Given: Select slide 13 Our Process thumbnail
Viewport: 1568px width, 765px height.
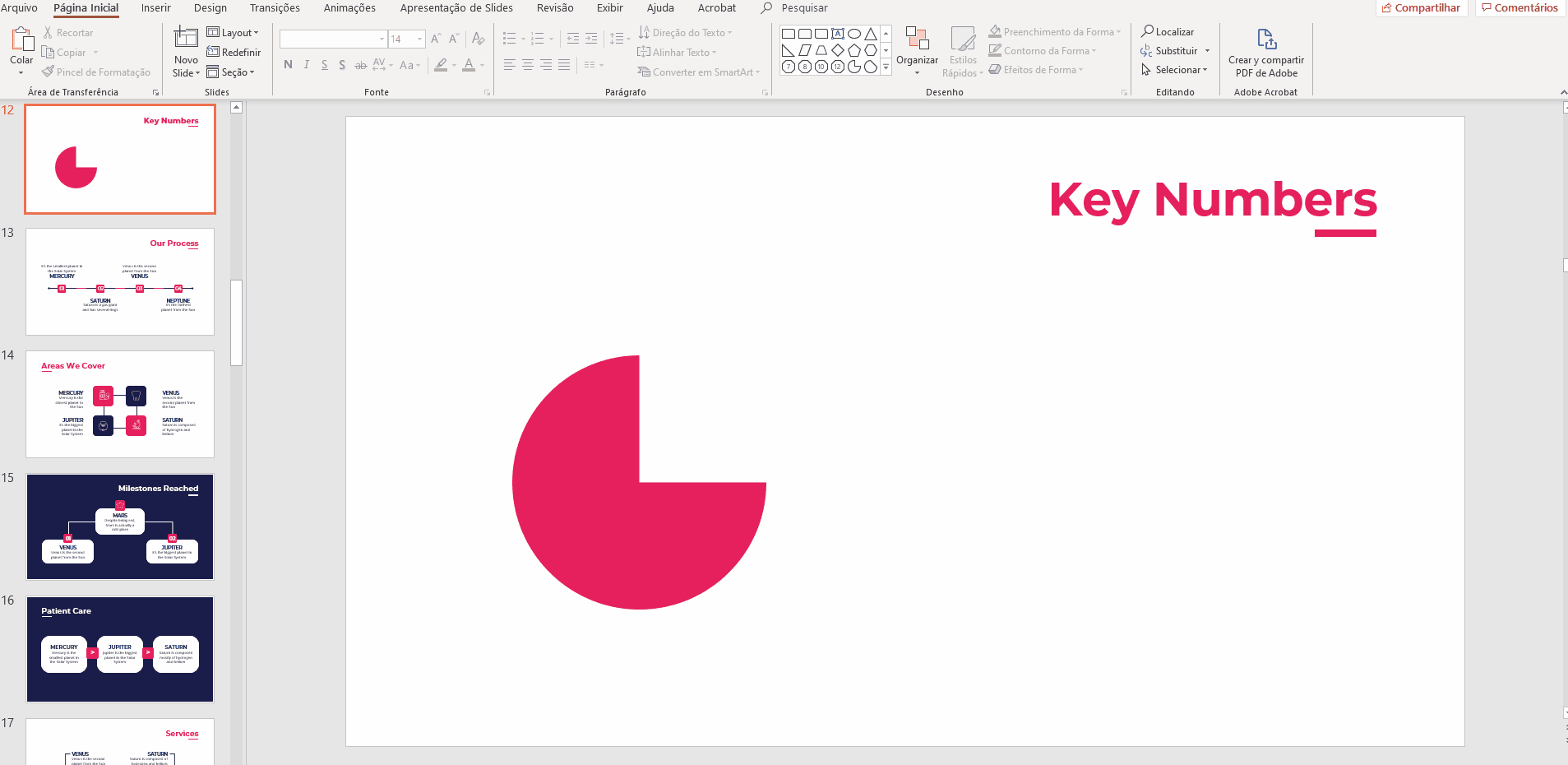Looking at the screenshot, I should point(120,282).
